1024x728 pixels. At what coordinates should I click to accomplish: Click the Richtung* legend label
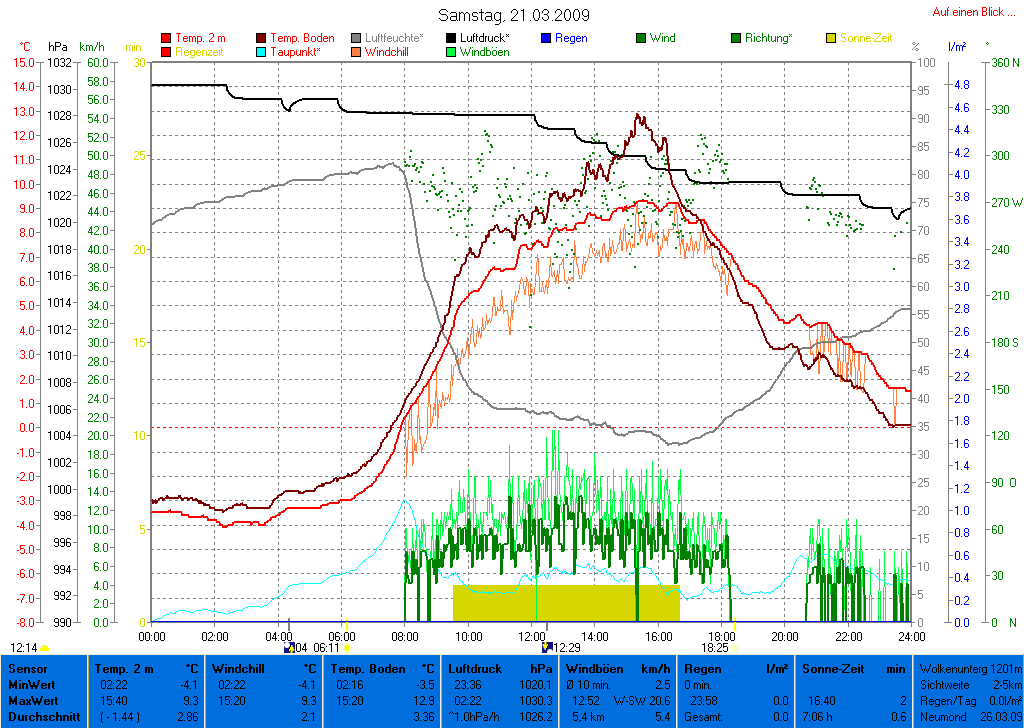768,38
